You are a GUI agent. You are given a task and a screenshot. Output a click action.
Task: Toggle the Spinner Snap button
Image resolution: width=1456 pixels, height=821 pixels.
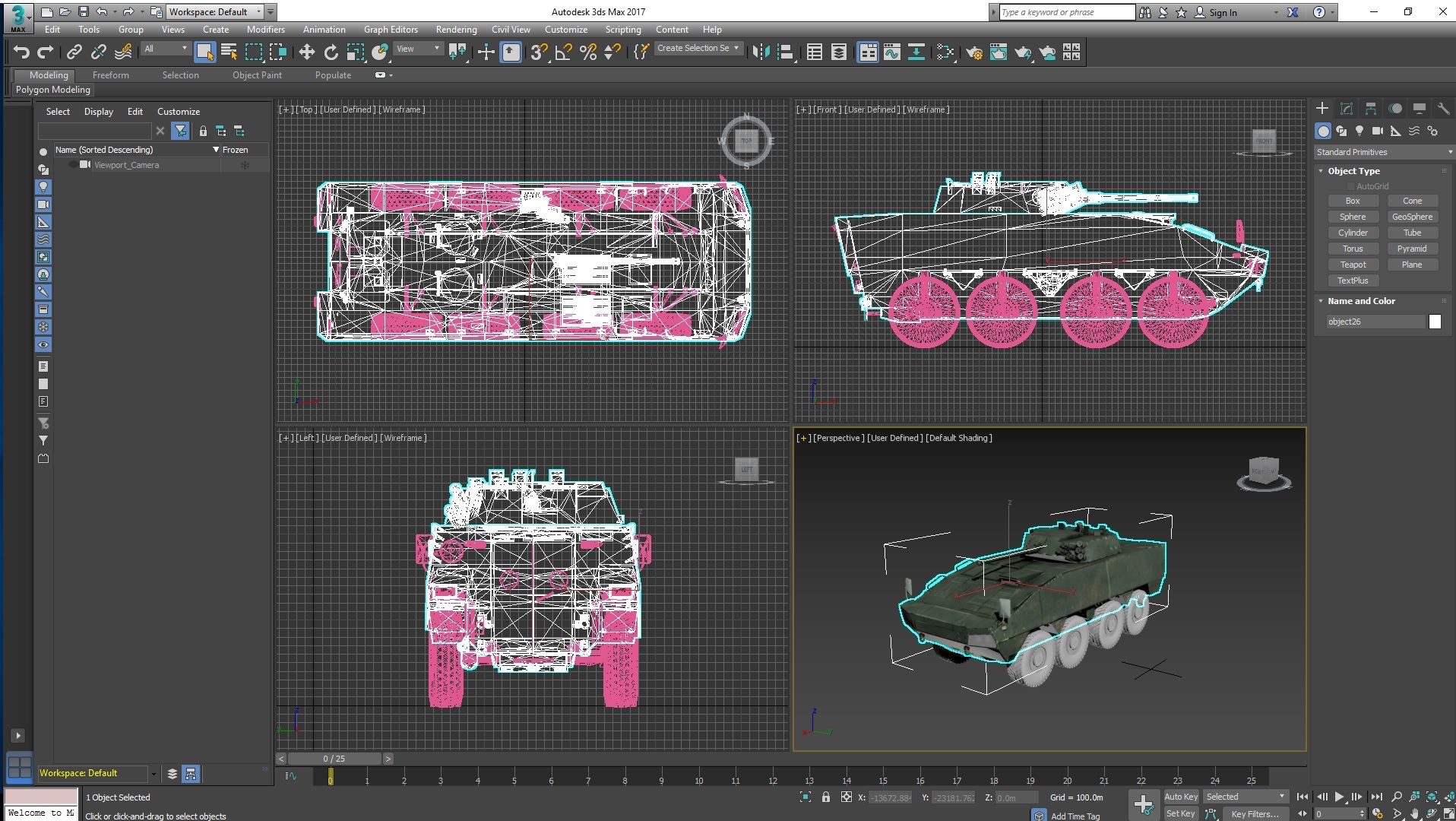[x=612, y=52]
